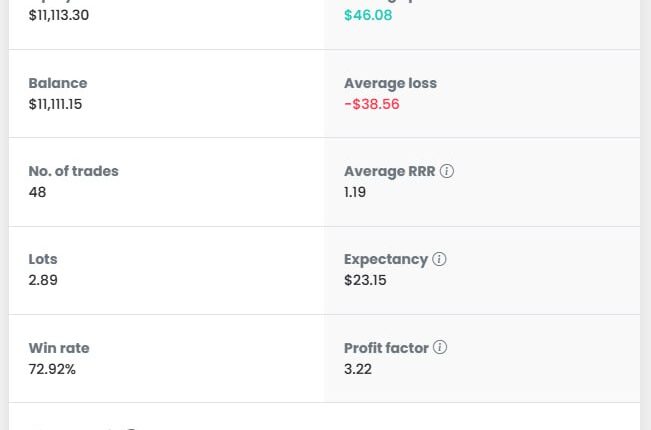Viewport: 651px width, 430px height.
Task: Click the Profit factor info icon
Action: coord(440,348)
